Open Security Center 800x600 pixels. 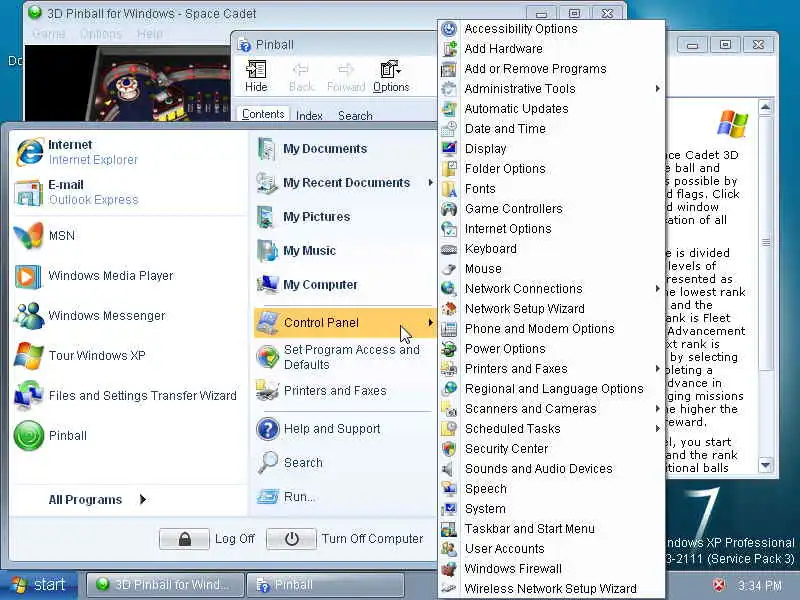pyautogui.click(x=552, y=449)
